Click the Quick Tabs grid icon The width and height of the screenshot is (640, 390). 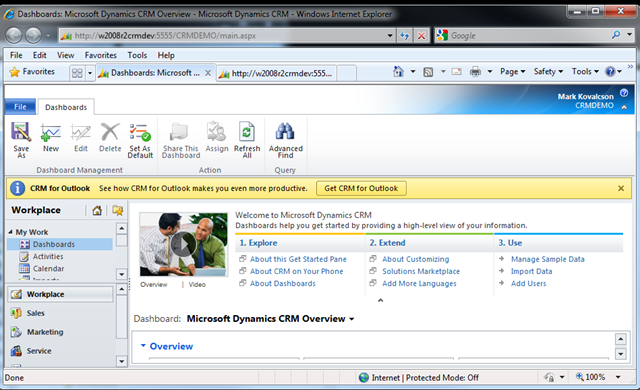tap(77, 73)
